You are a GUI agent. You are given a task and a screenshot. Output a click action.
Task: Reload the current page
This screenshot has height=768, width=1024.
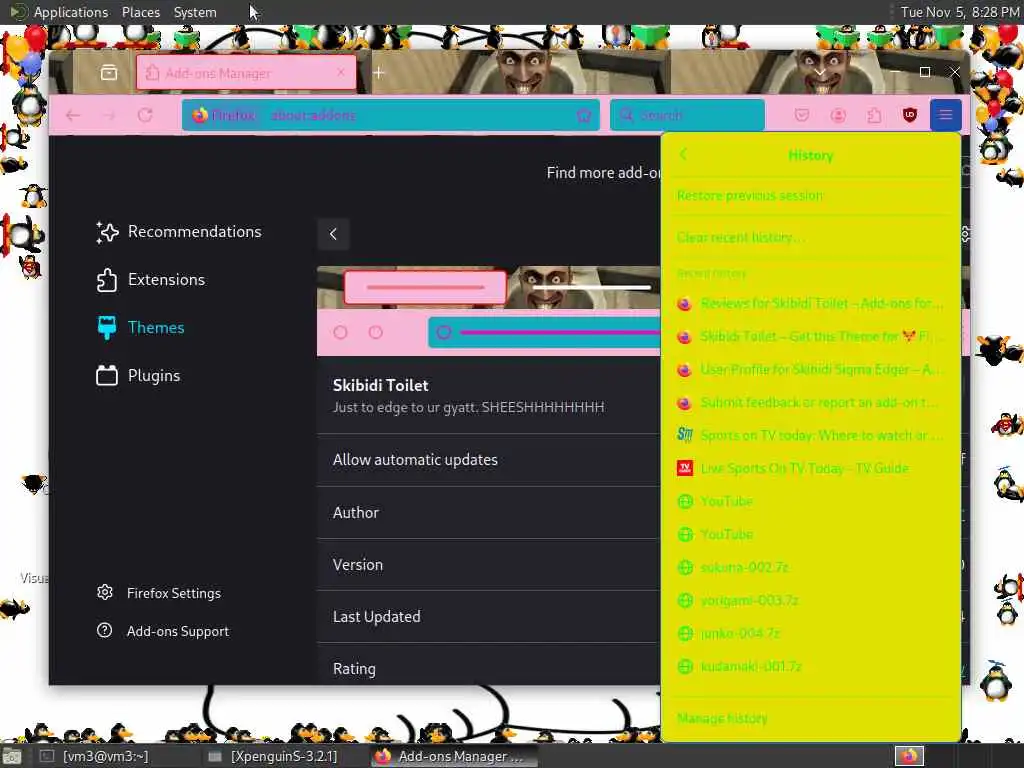[145, 116]
